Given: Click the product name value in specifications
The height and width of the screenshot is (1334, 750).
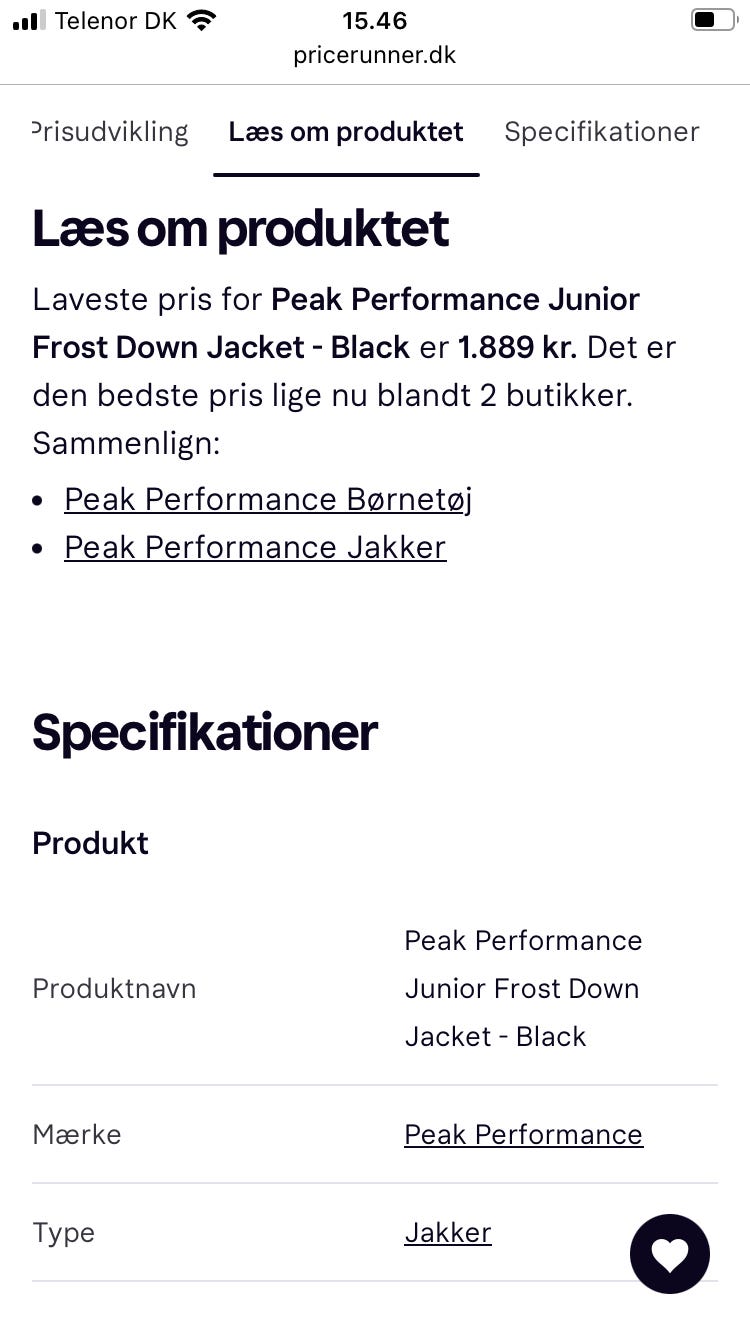Looking at the screenshot, I should pyautogui.click(x=523, y=988).
